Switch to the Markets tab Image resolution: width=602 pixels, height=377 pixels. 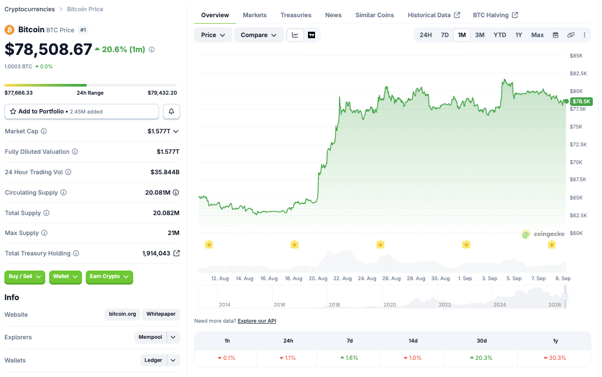click(255, 15)
